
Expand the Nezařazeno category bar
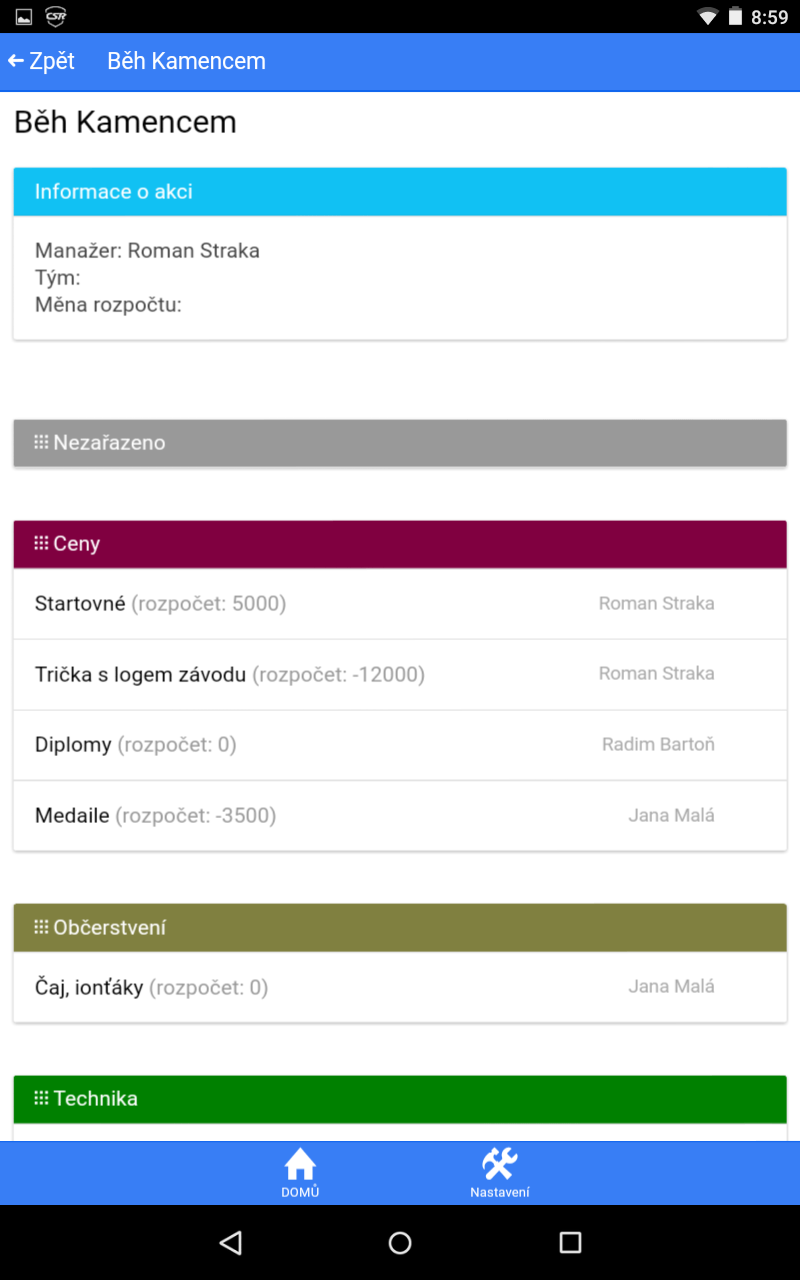(400, 443)
